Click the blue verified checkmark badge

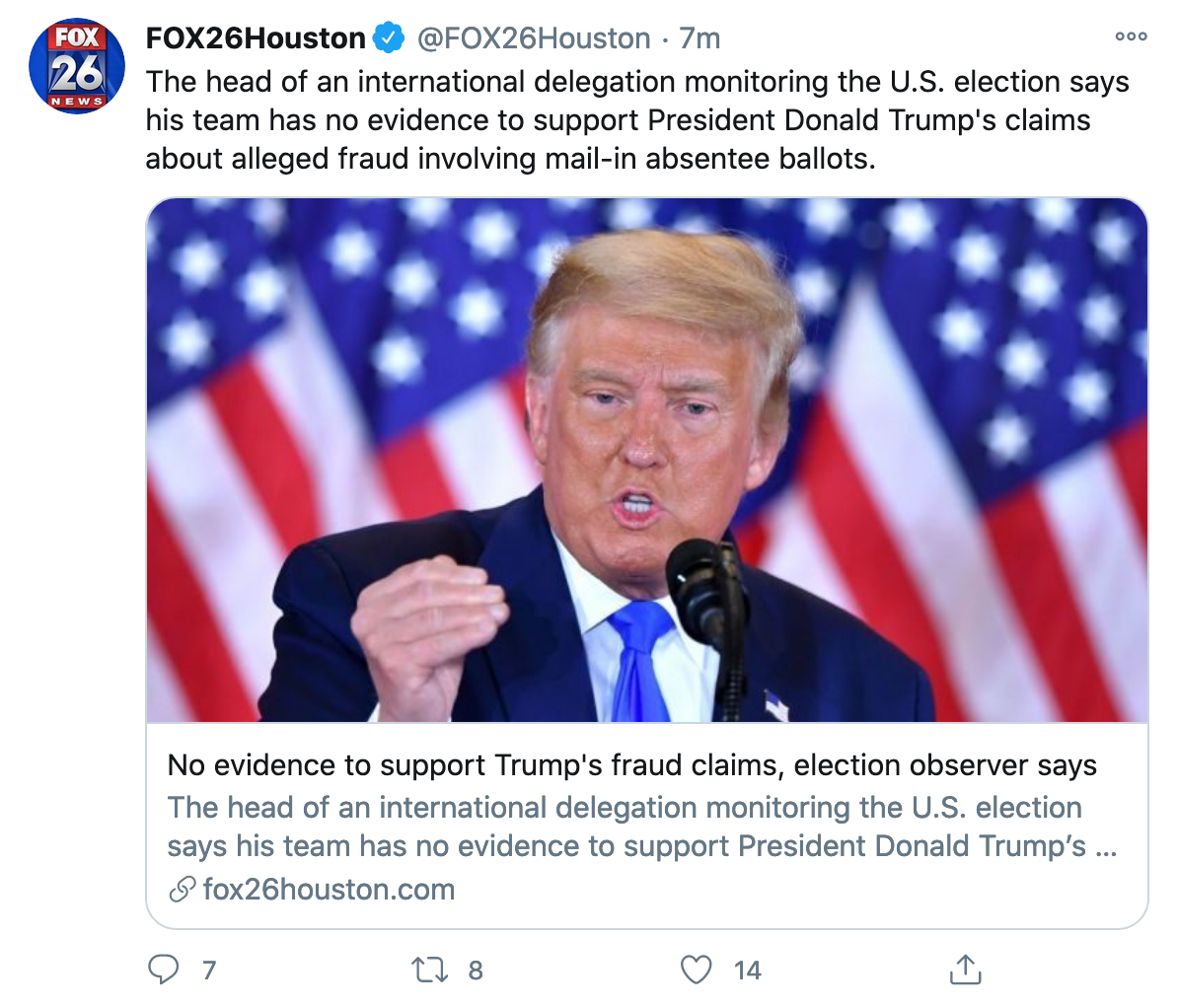(x=389, y=38)
